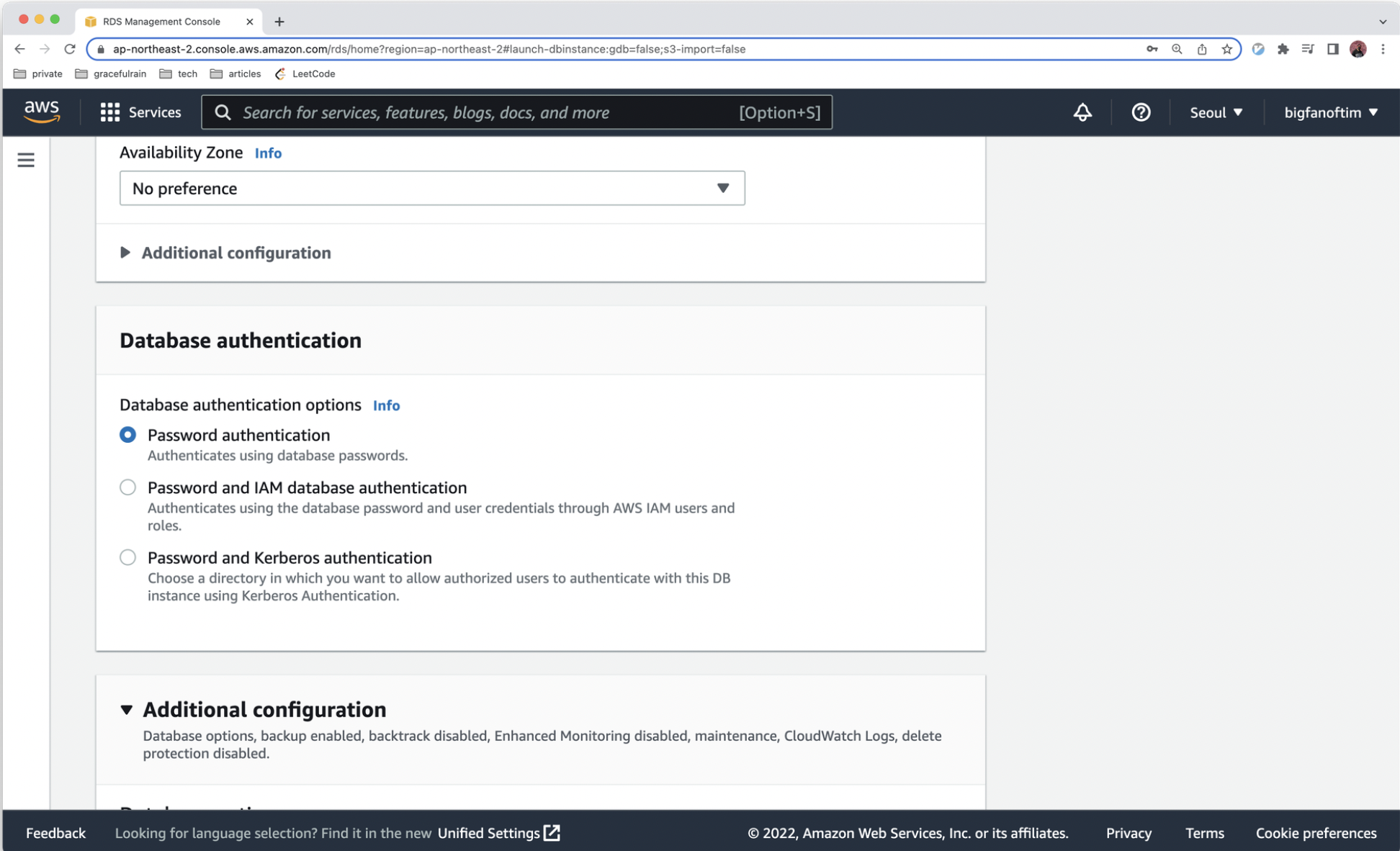Open the help question mark icon
The image size is (1400, 851).
tap(1140, 112)
